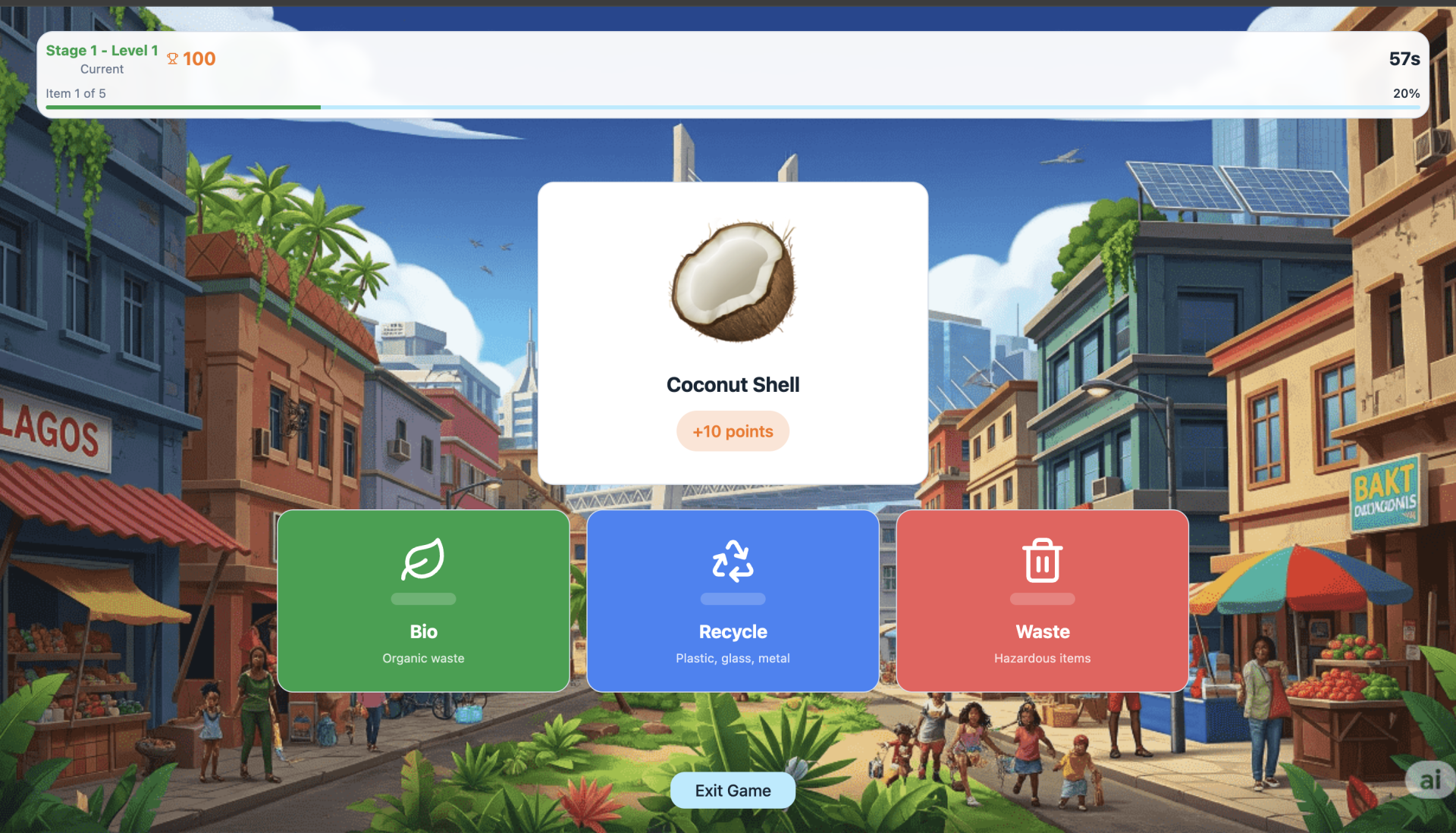Click the ai badge icon in the corner

[1429, 779]
